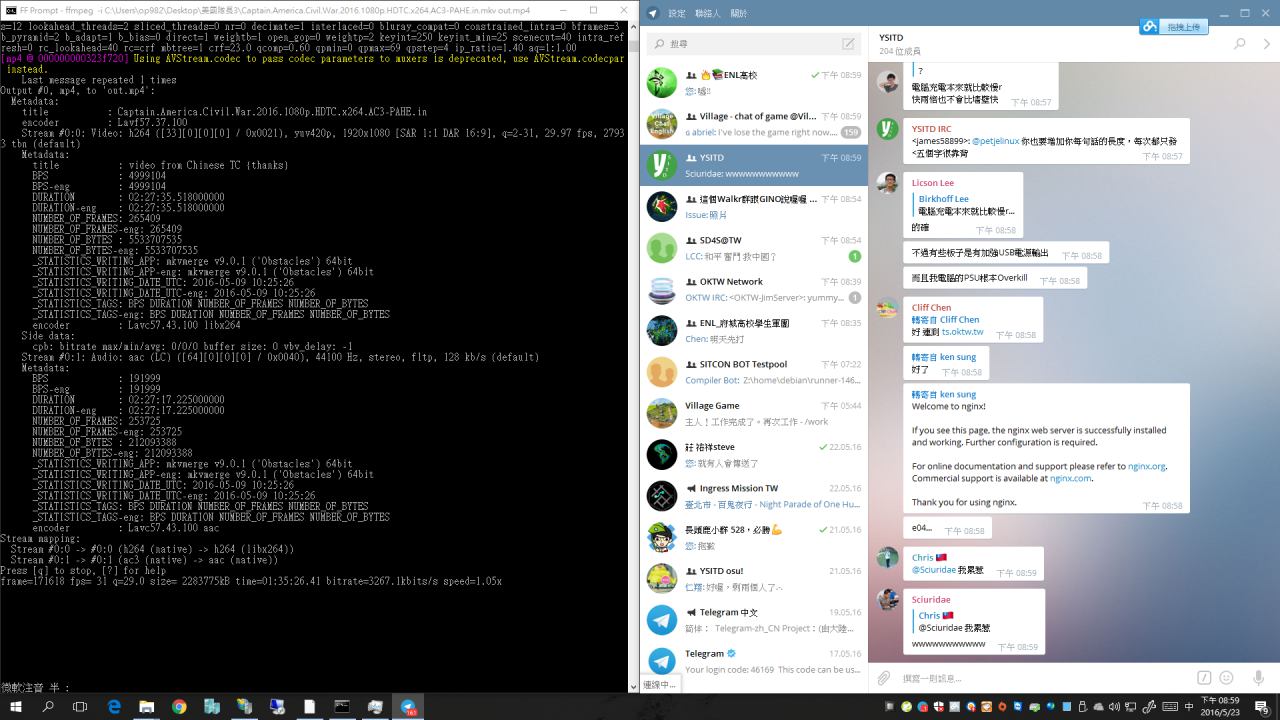The height and width of the screenshot is (720, 1280).
Task: Search in YSITD chat magnifier icon
Action: point(1240,44)
